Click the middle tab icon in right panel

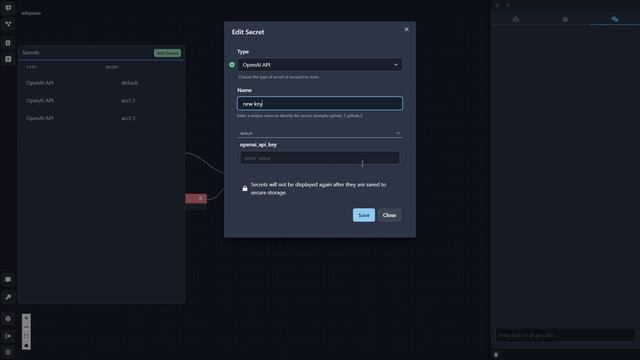(x=565, y=19)
